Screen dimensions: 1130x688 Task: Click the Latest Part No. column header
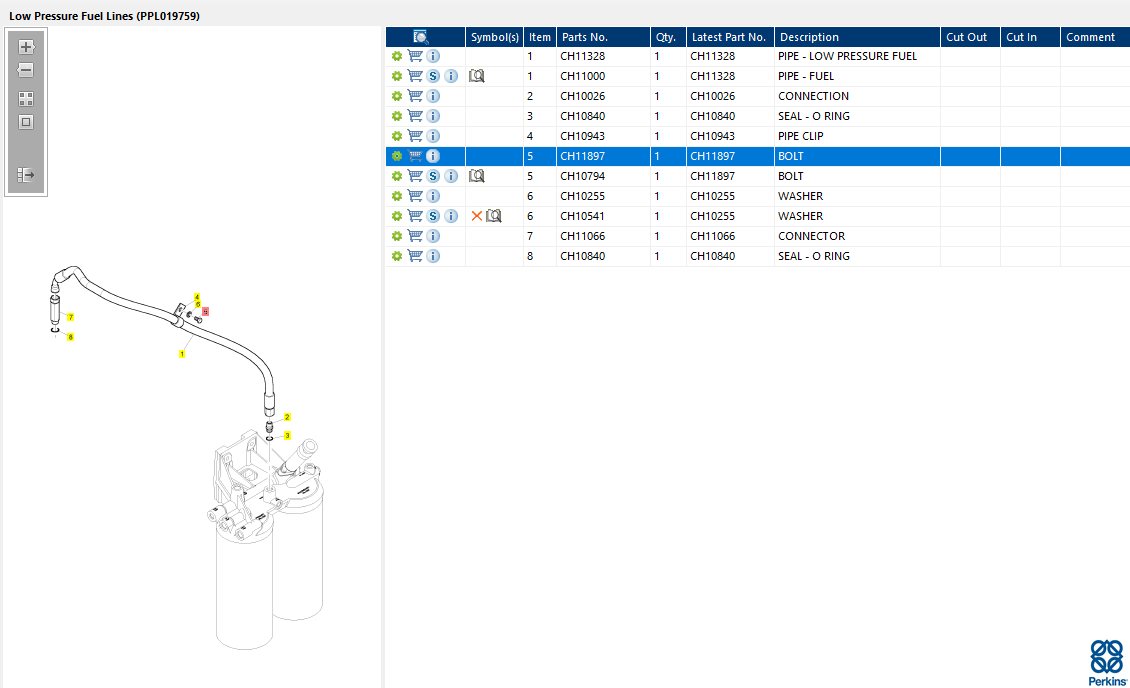point(729,37)
